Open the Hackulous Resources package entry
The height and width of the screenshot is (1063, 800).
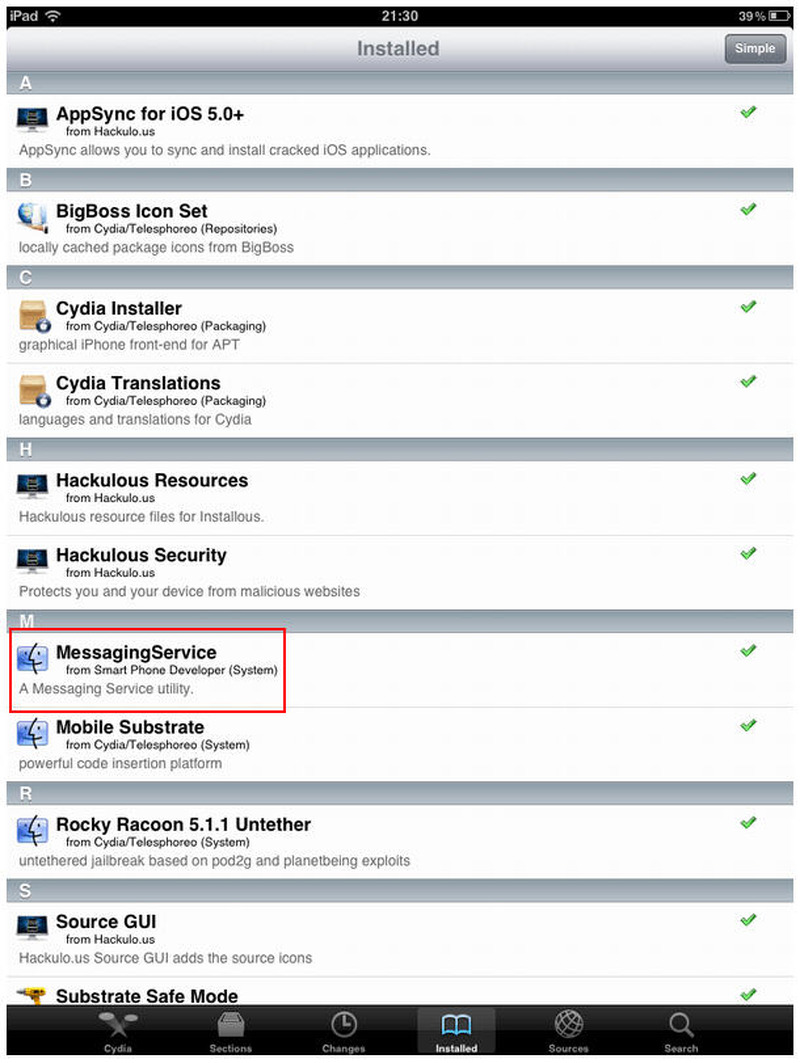tap(400, 498)
